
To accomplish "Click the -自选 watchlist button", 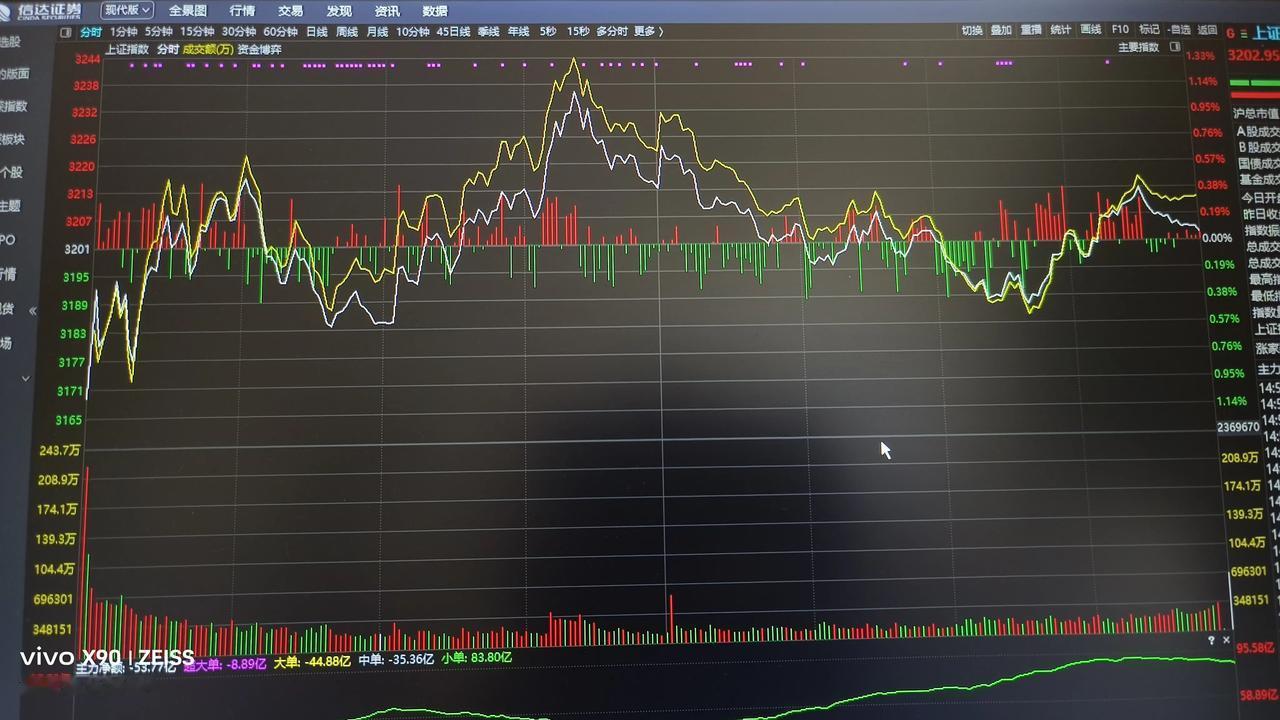I will coord(1179,30).
